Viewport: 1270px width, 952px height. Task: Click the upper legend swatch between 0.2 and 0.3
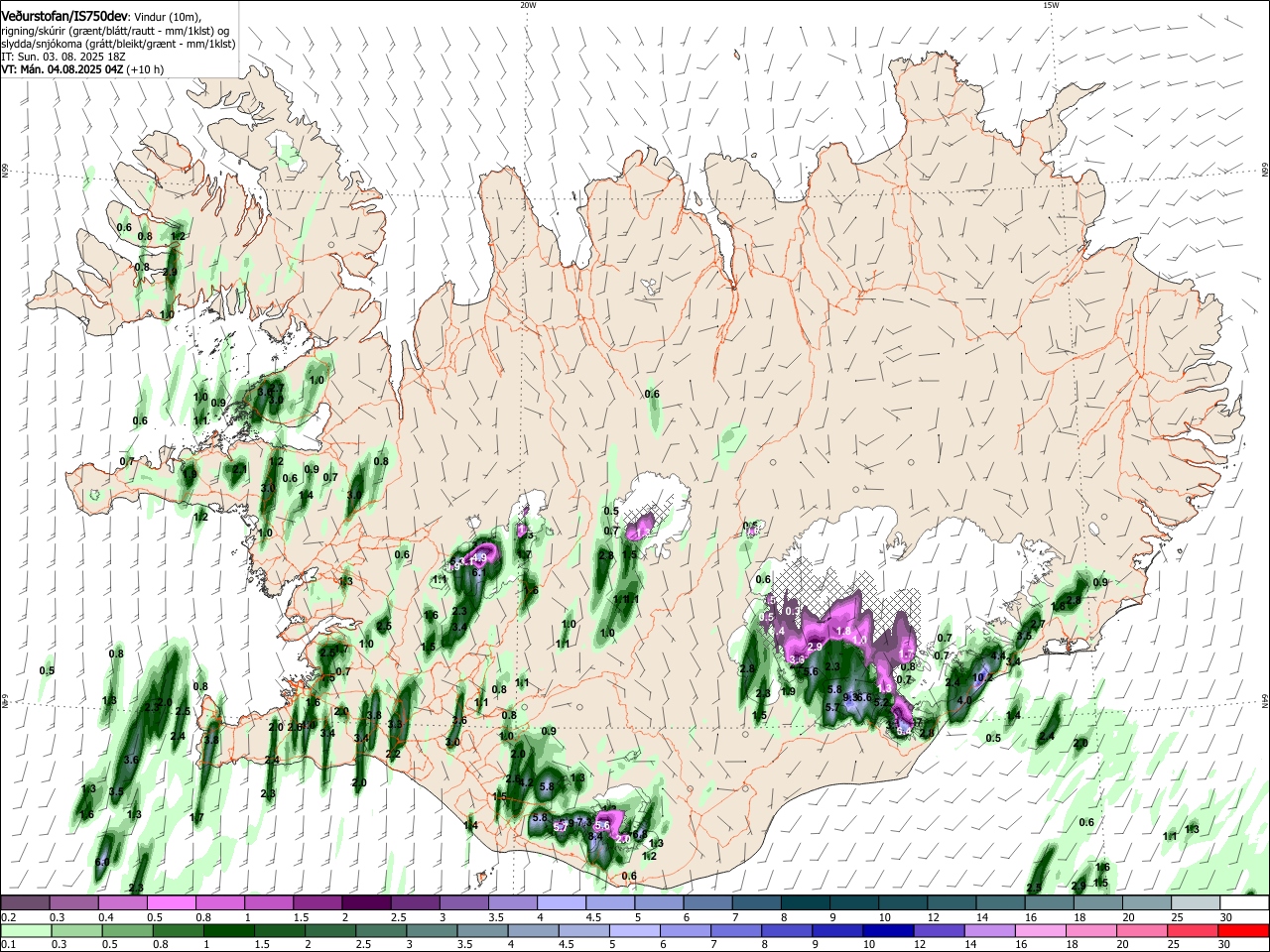click(x=25, y=902)
